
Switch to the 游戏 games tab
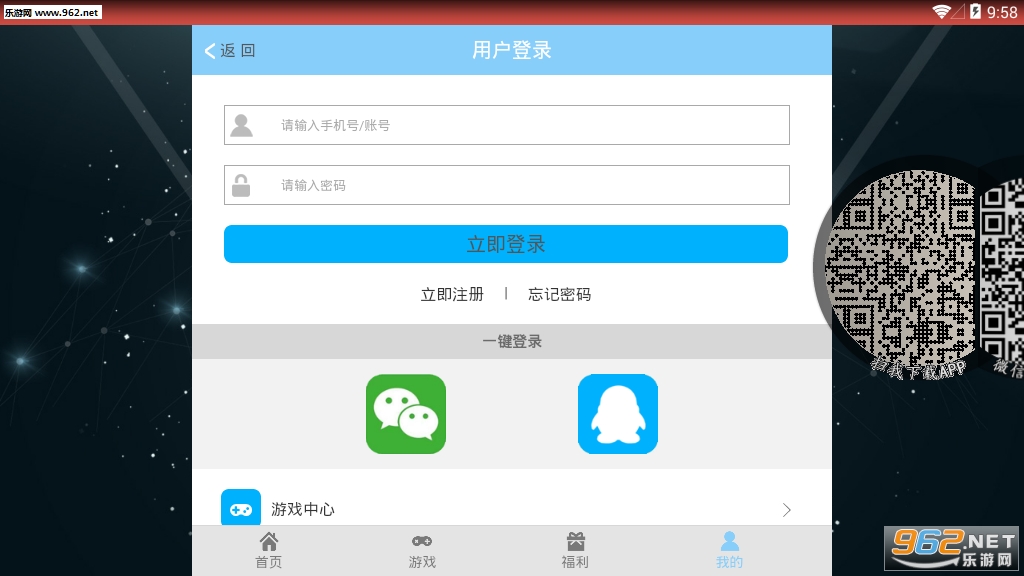coord(422,551)
